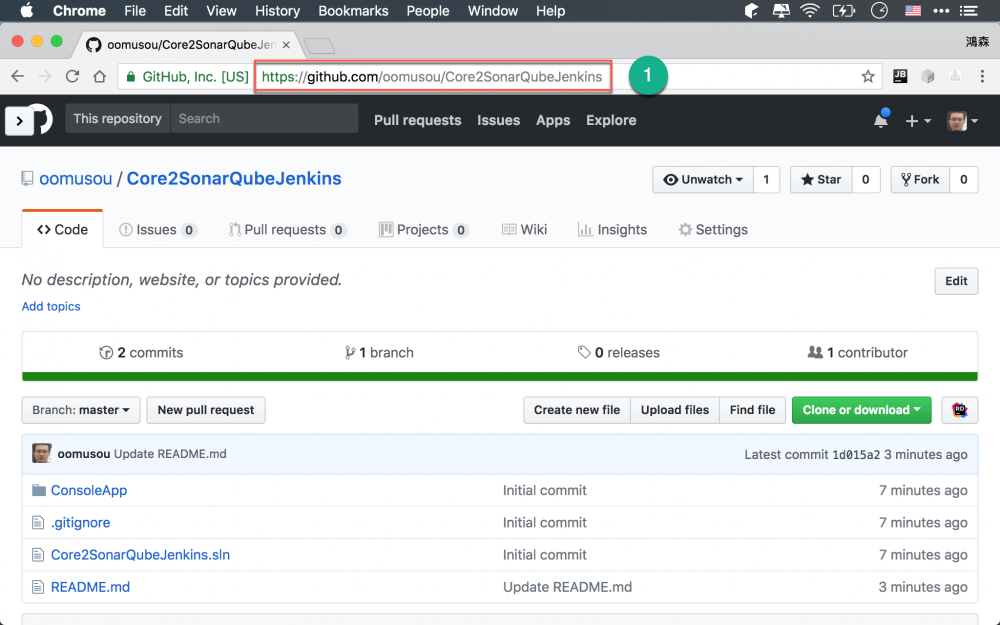The image size is (1000, 625).
Task: Open the Clone or download dropdown
Action: point(861,410)
